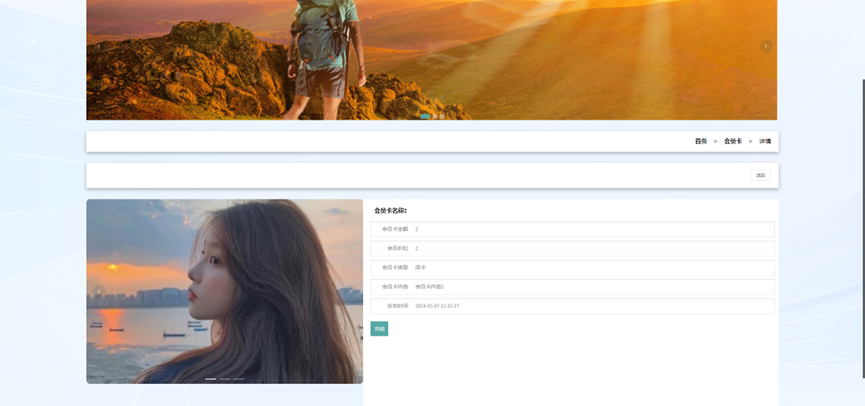
Task: Show next member card photo
Action: [x=350, y=291]
